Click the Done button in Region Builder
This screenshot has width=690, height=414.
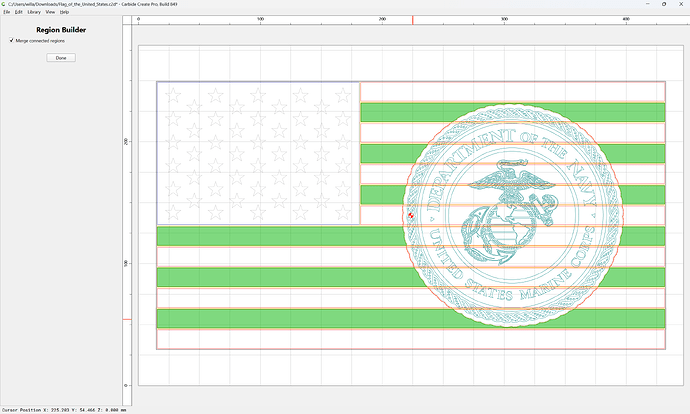click(x=61, y=58)
